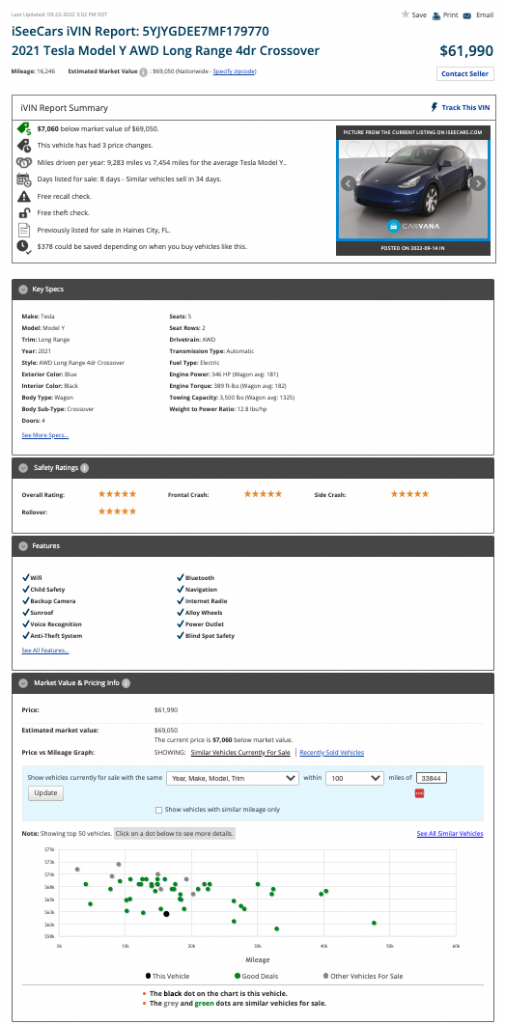Switch to Recently Sold Vehicles view

331,753
